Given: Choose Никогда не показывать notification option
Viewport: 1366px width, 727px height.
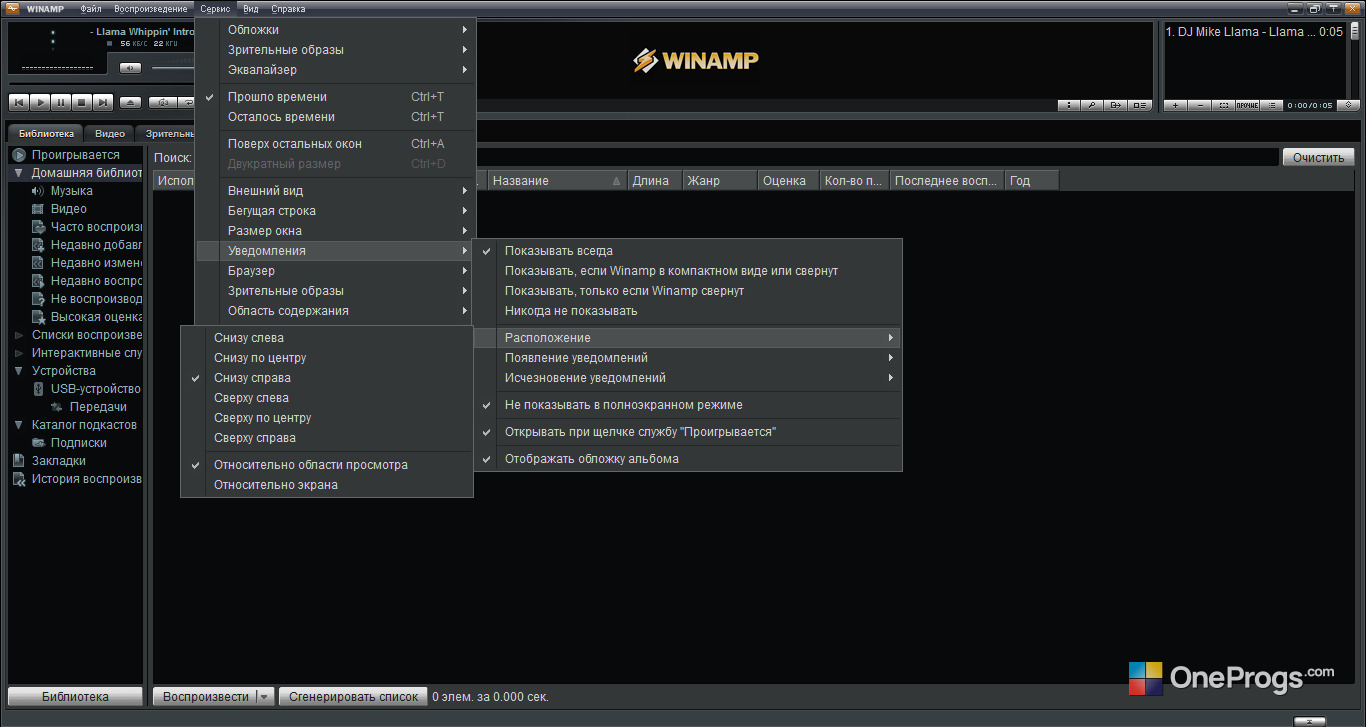Looking at the screenshot, I should (x=688, y=311).
